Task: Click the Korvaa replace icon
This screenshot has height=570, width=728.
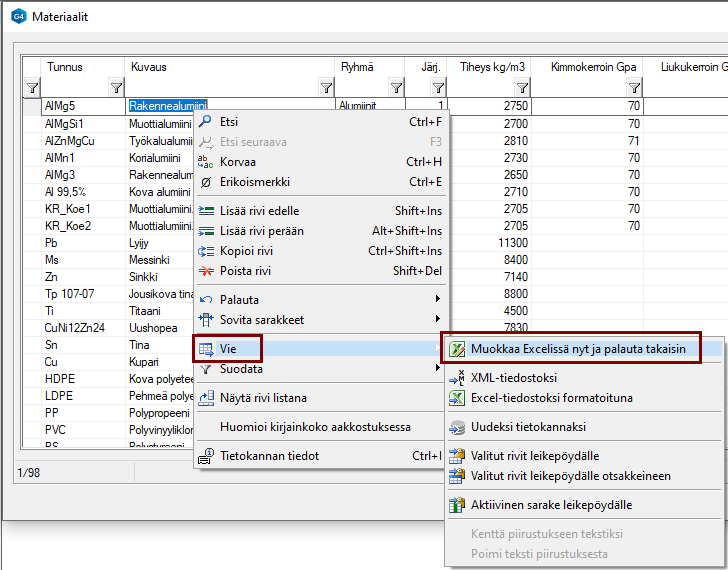Action: click(206, 162)
